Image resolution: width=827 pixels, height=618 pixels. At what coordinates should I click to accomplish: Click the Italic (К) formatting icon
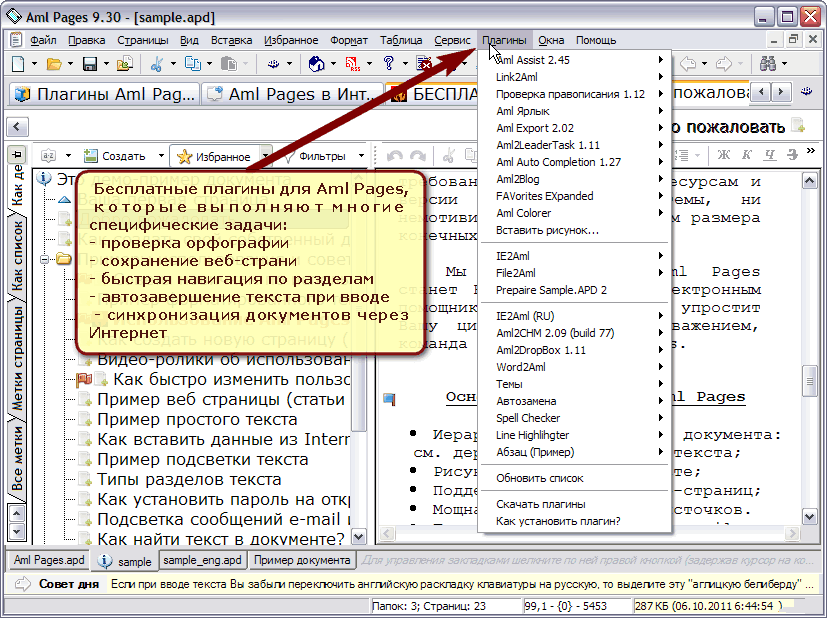pos(747,154)
